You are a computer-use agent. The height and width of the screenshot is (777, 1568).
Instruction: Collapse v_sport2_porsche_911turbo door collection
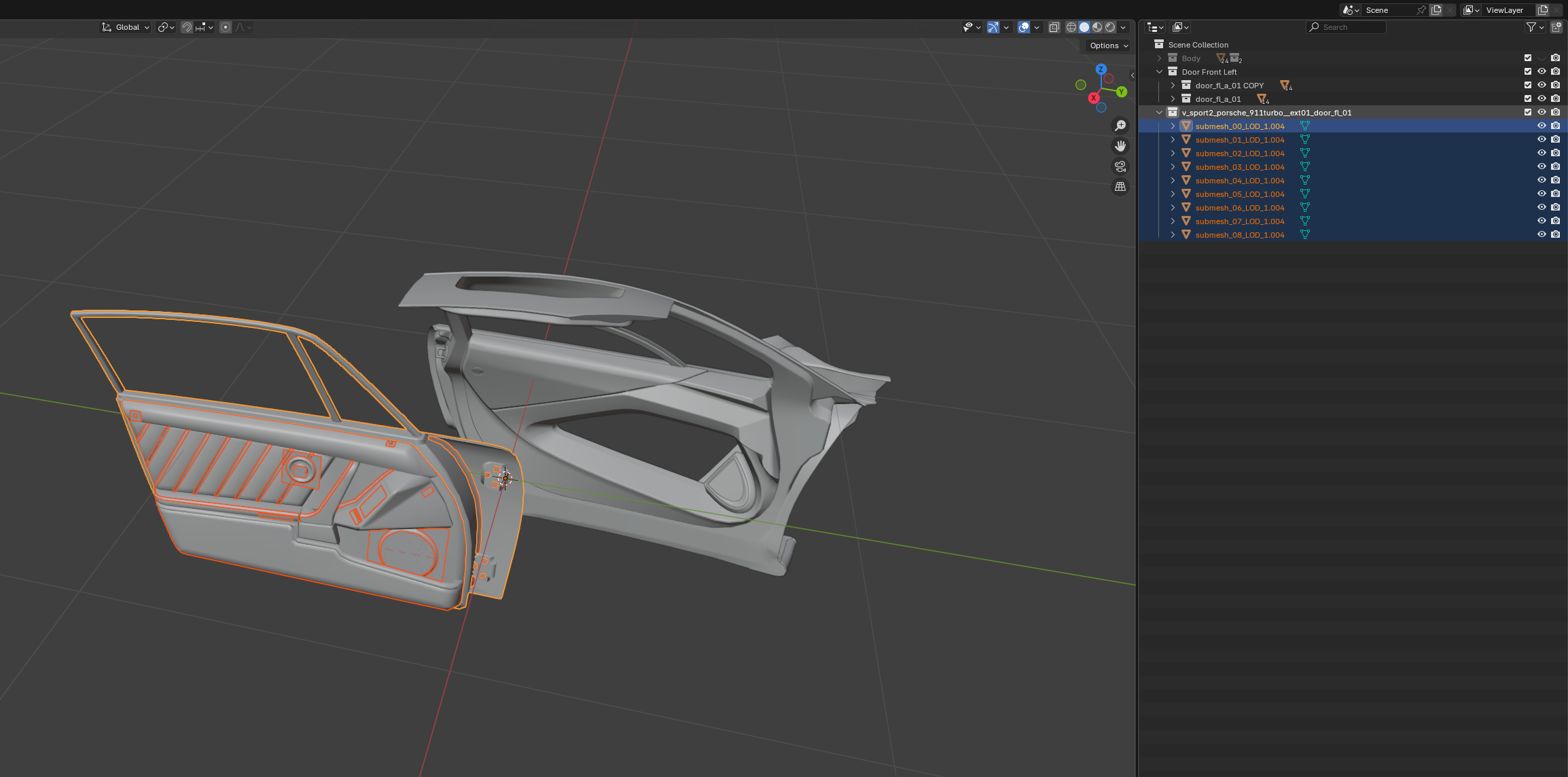point(1160,112)
